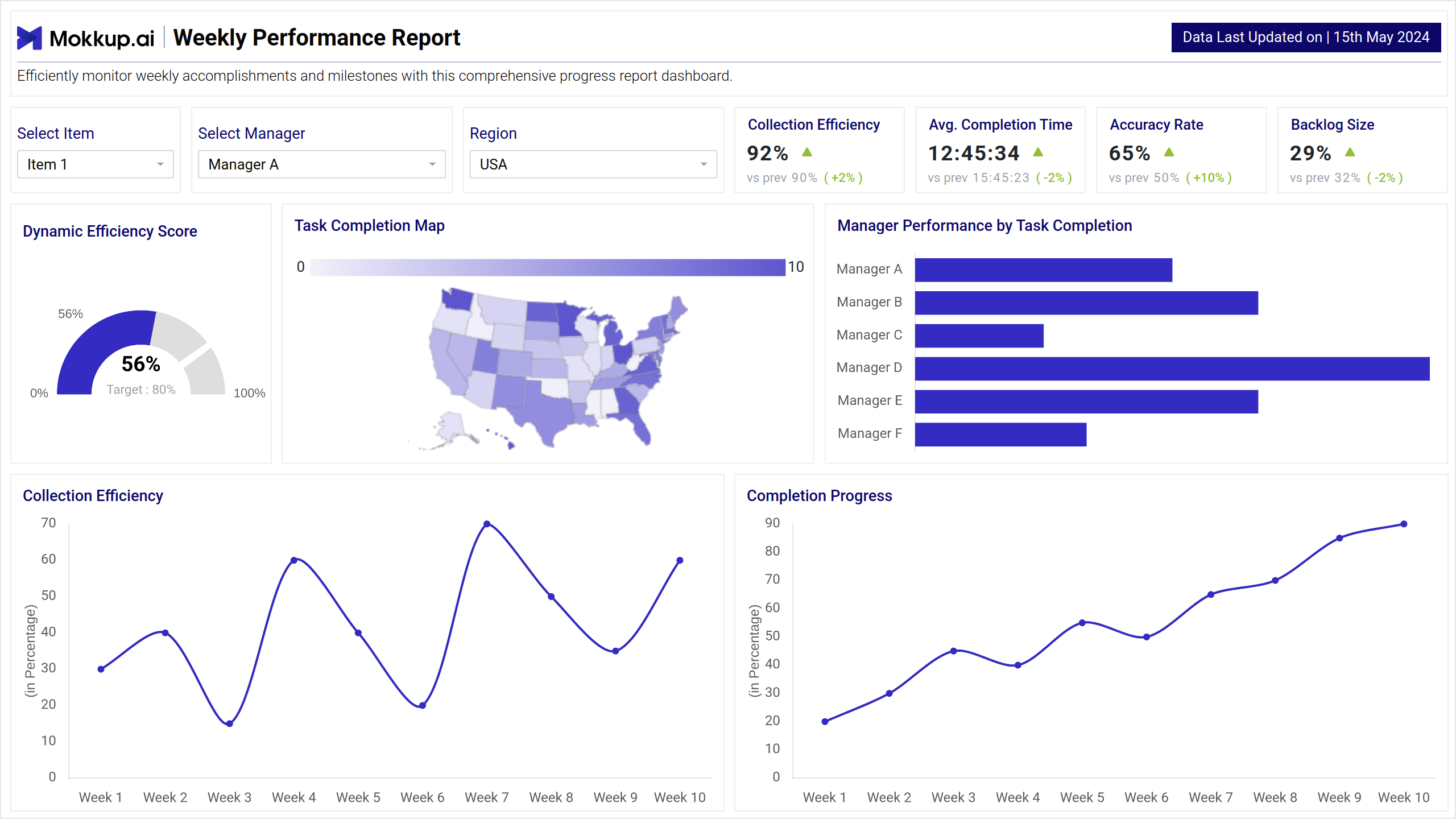This screenshot has height=819, width=1456.
Task: Click the Week 8 label under Completion Progress
Action: (1275, 797)
